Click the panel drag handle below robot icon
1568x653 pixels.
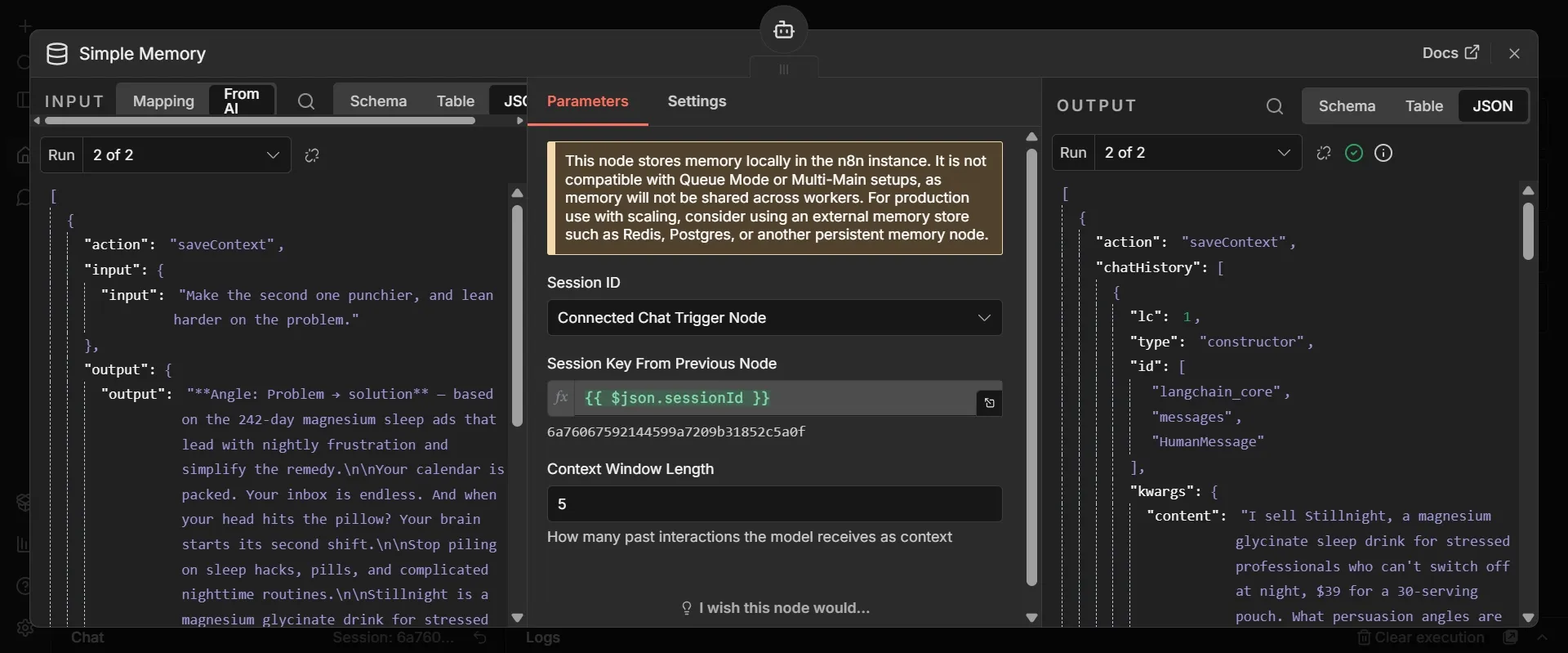(784, 69)
